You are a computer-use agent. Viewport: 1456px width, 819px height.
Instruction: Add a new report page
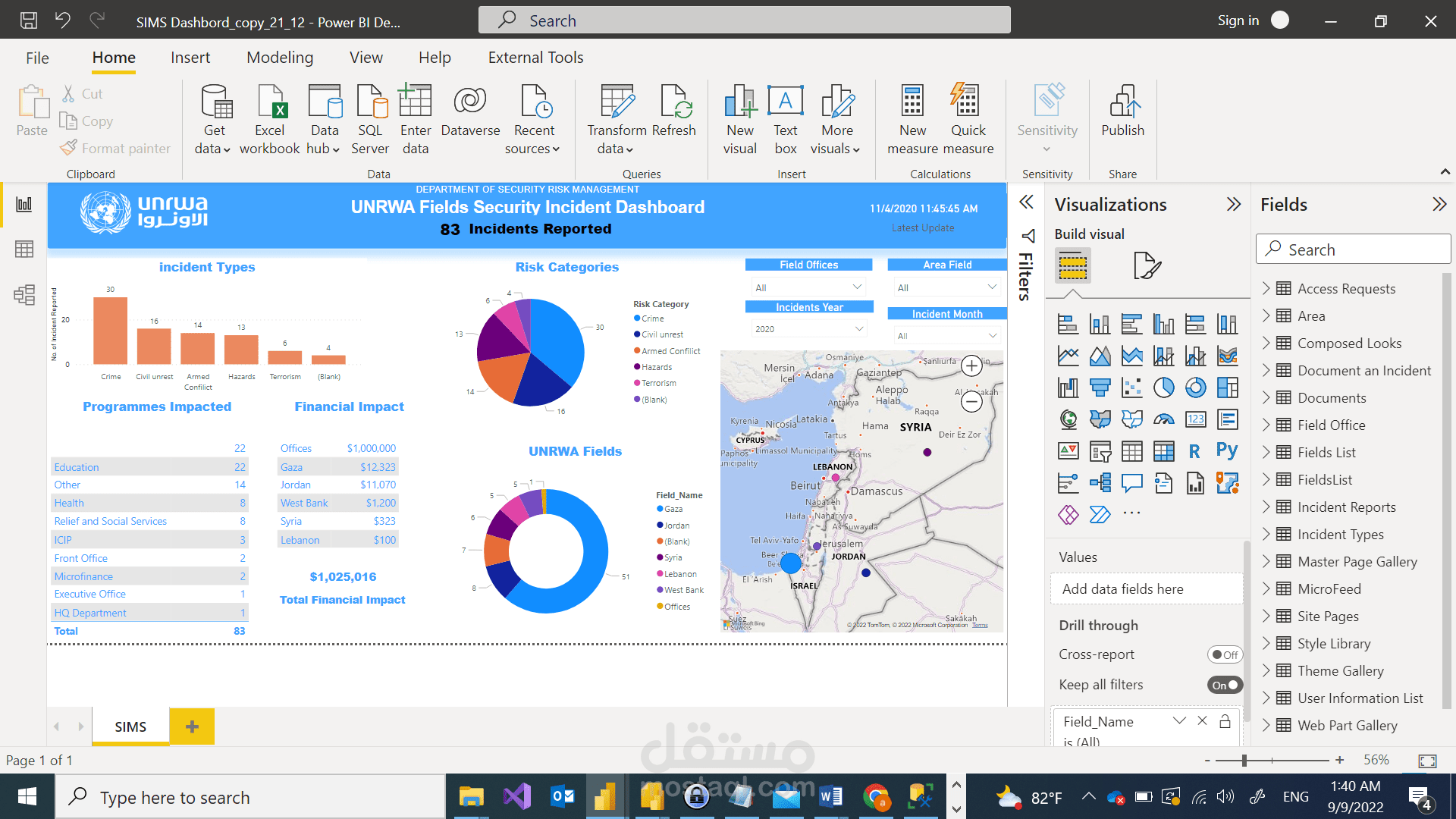192,726
